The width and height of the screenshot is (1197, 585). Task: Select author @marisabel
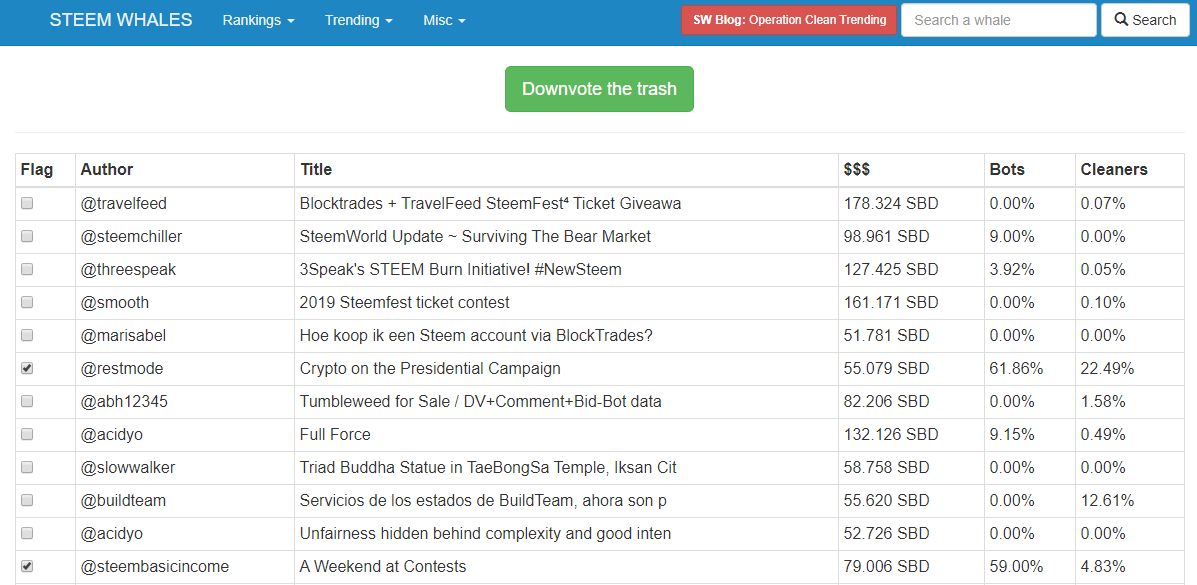click(x=123, y=335)
